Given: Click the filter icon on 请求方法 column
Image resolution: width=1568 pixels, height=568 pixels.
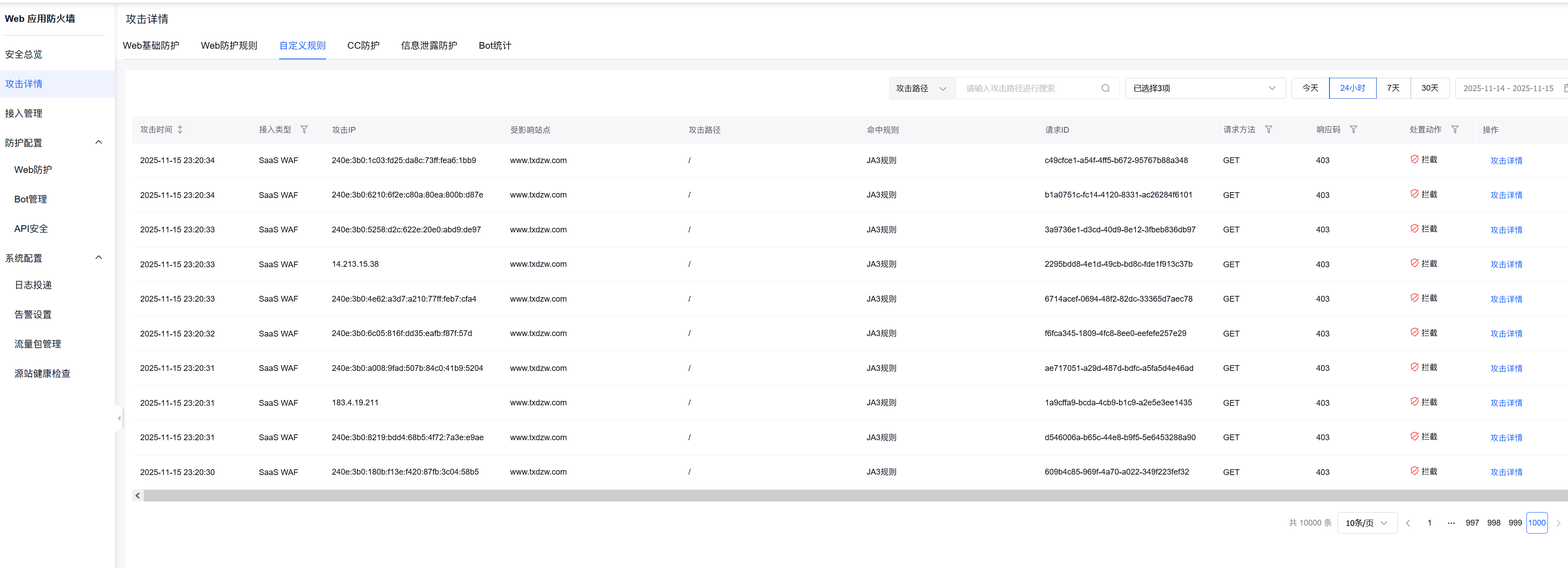Looking at the screenshot, I should pos(1269,129).
